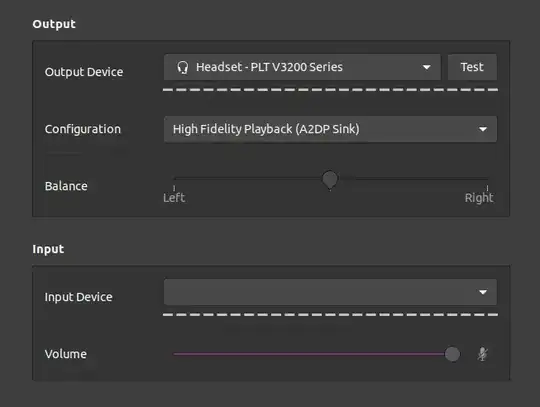This screenshot has width=540, height=407.
Task: Click the output level meter bar
Action: click(330, 90)
